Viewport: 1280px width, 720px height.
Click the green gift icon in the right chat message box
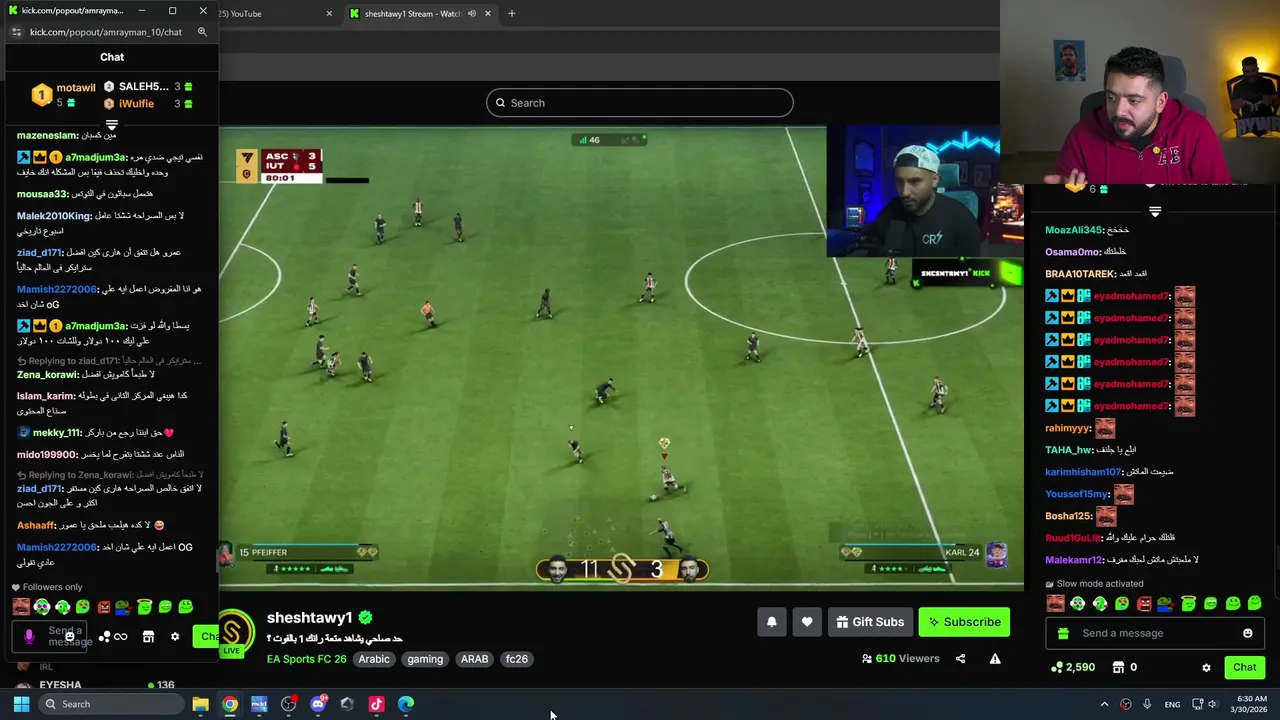pyautogui.click(x=1063, y=633)
